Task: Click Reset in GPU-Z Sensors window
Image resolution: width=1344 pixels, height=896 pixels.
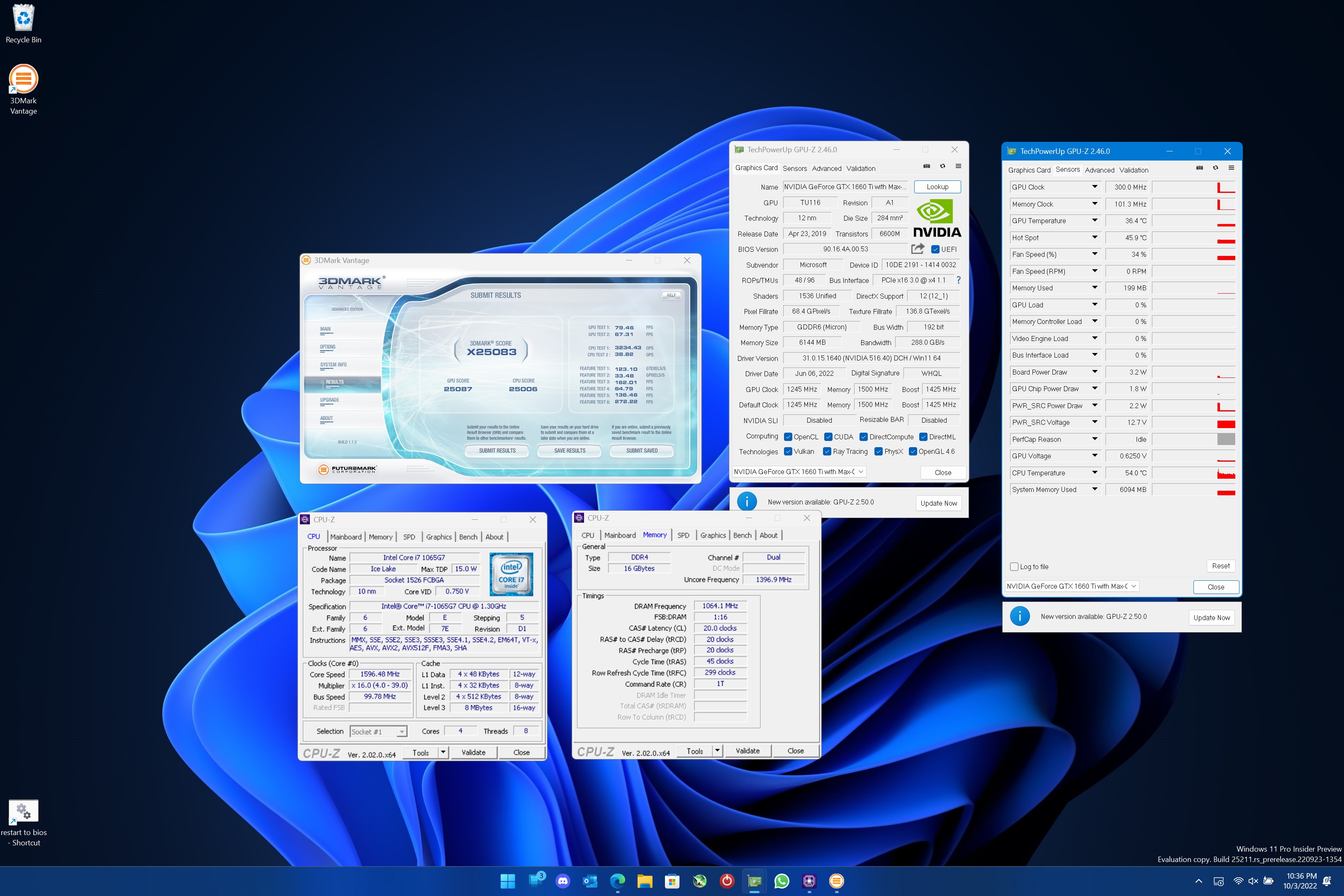Action: tap(1220, 566)
